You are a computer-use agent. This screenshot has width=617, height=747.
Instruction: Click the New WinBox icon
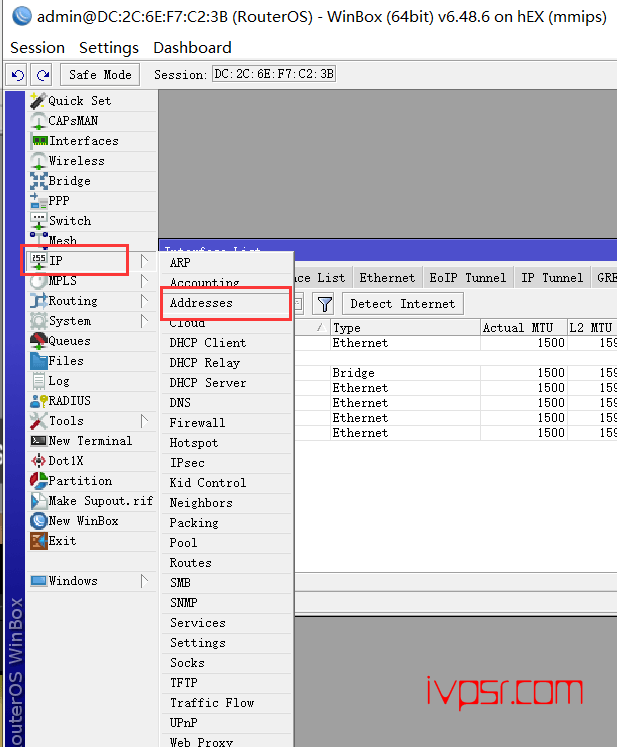point(38,521)
